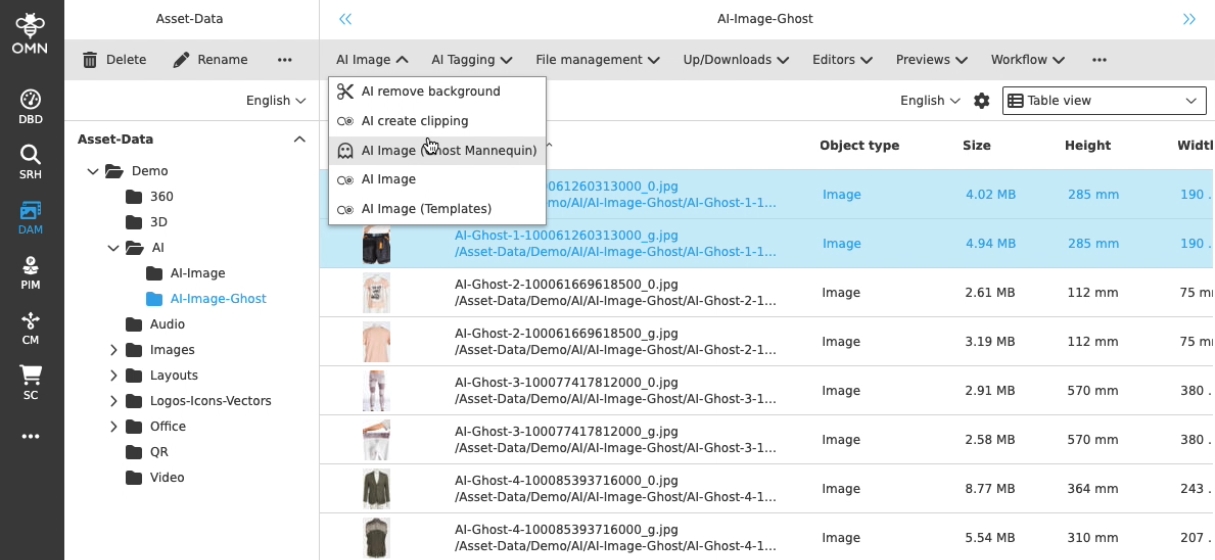Open the File management menu
The height and width of the screenshot is (560, 1215).
click(x=598, y=60)
